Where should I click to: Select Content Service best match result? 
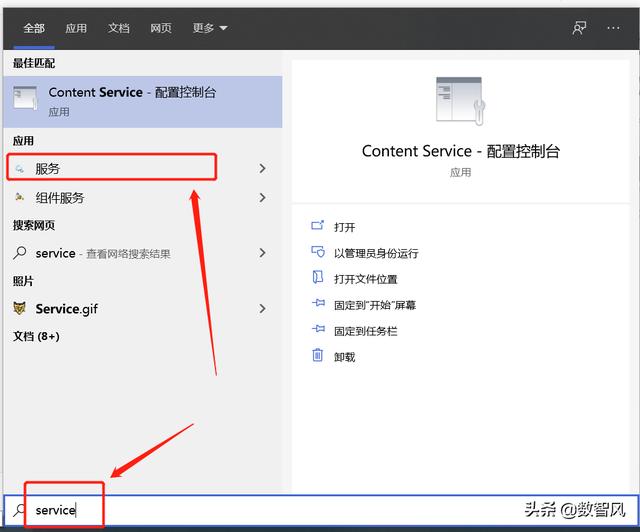143,102
